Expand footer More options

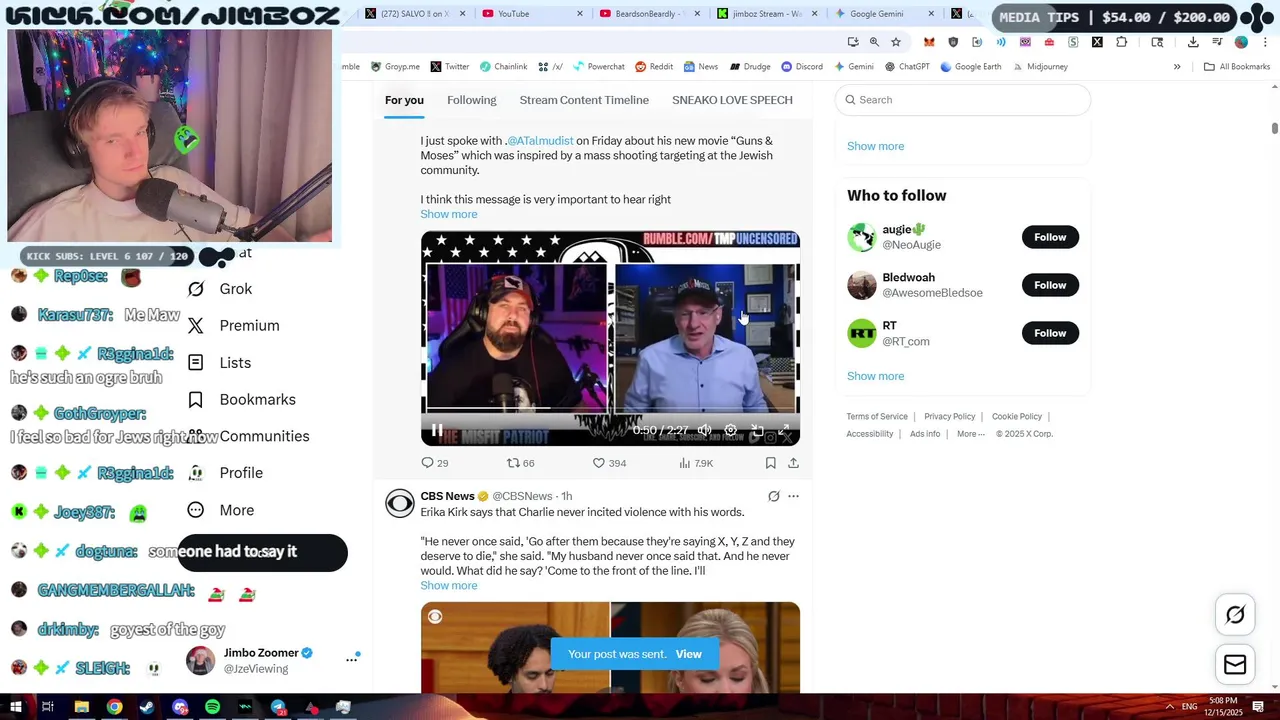pos(970,434)
